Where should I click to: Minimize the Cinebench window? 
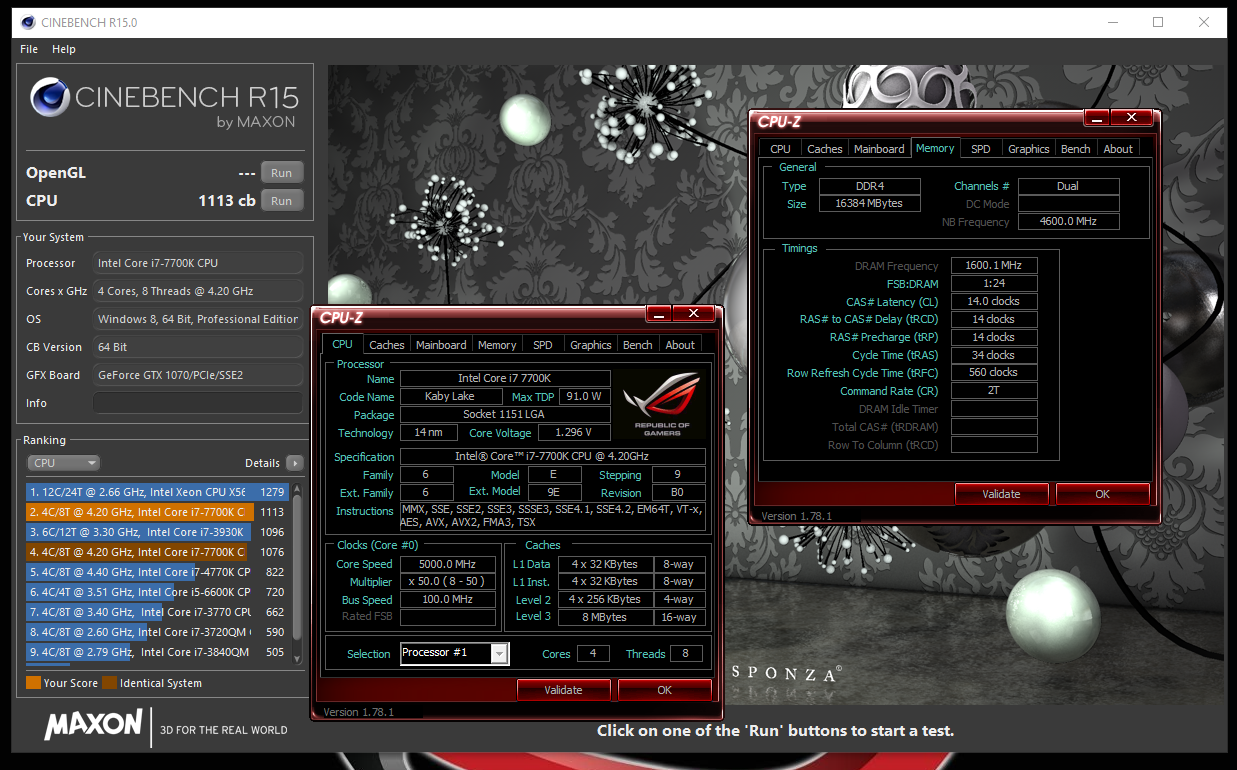(x=1112, y=22)
